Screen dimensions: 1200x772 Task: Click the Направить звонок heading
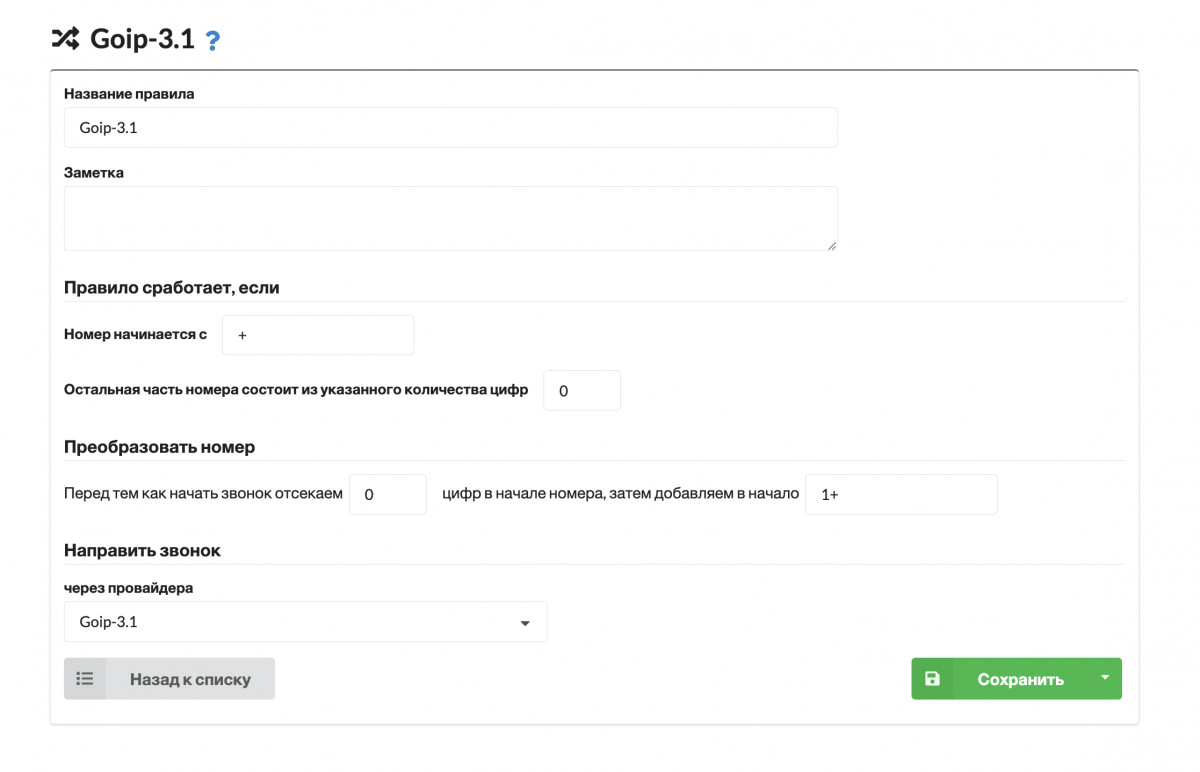[x=143, y=551]
